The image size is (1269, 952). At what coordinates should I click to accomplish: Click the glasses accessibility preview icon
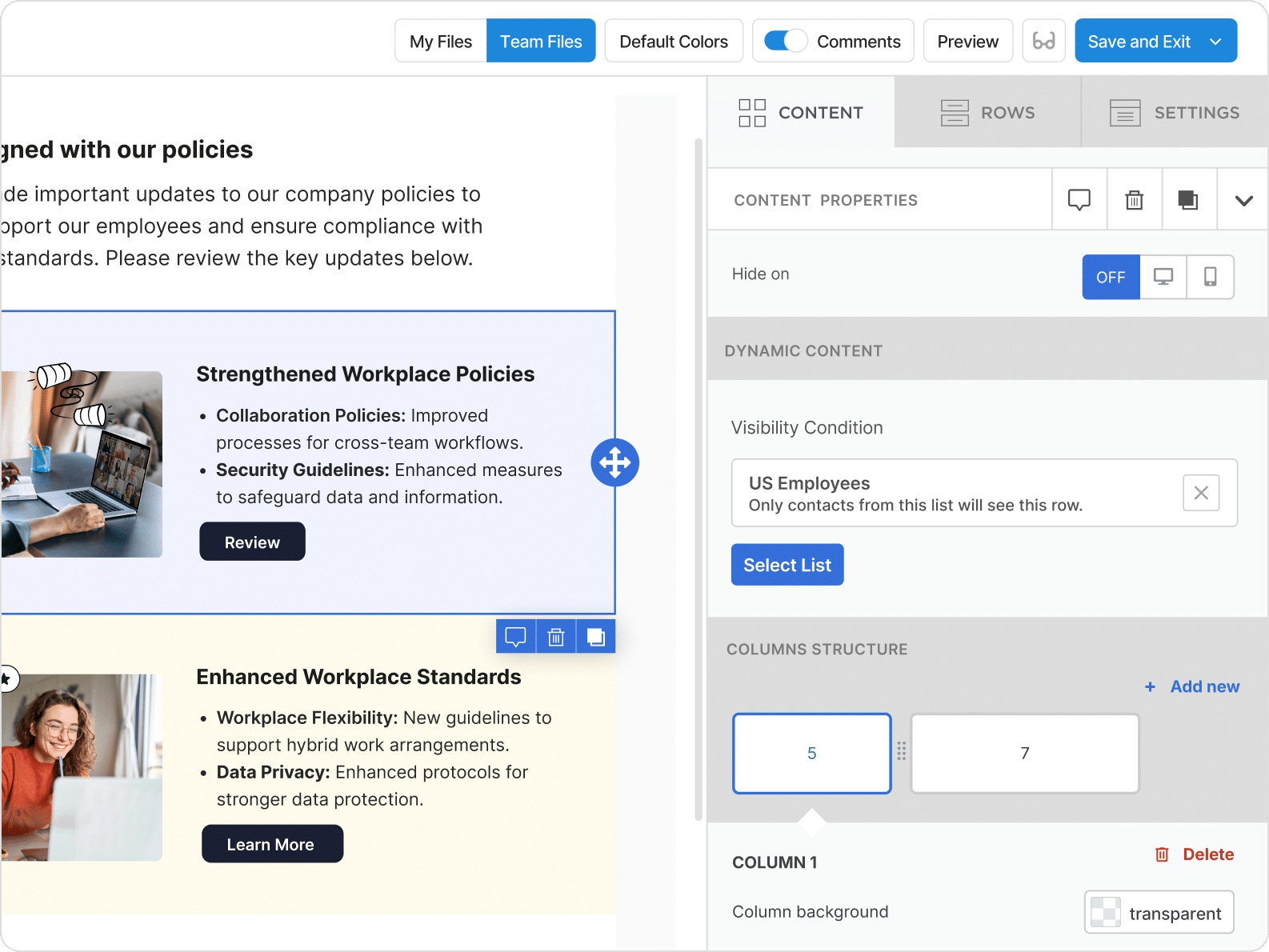pyautogui.click(x=1043, y=41)
